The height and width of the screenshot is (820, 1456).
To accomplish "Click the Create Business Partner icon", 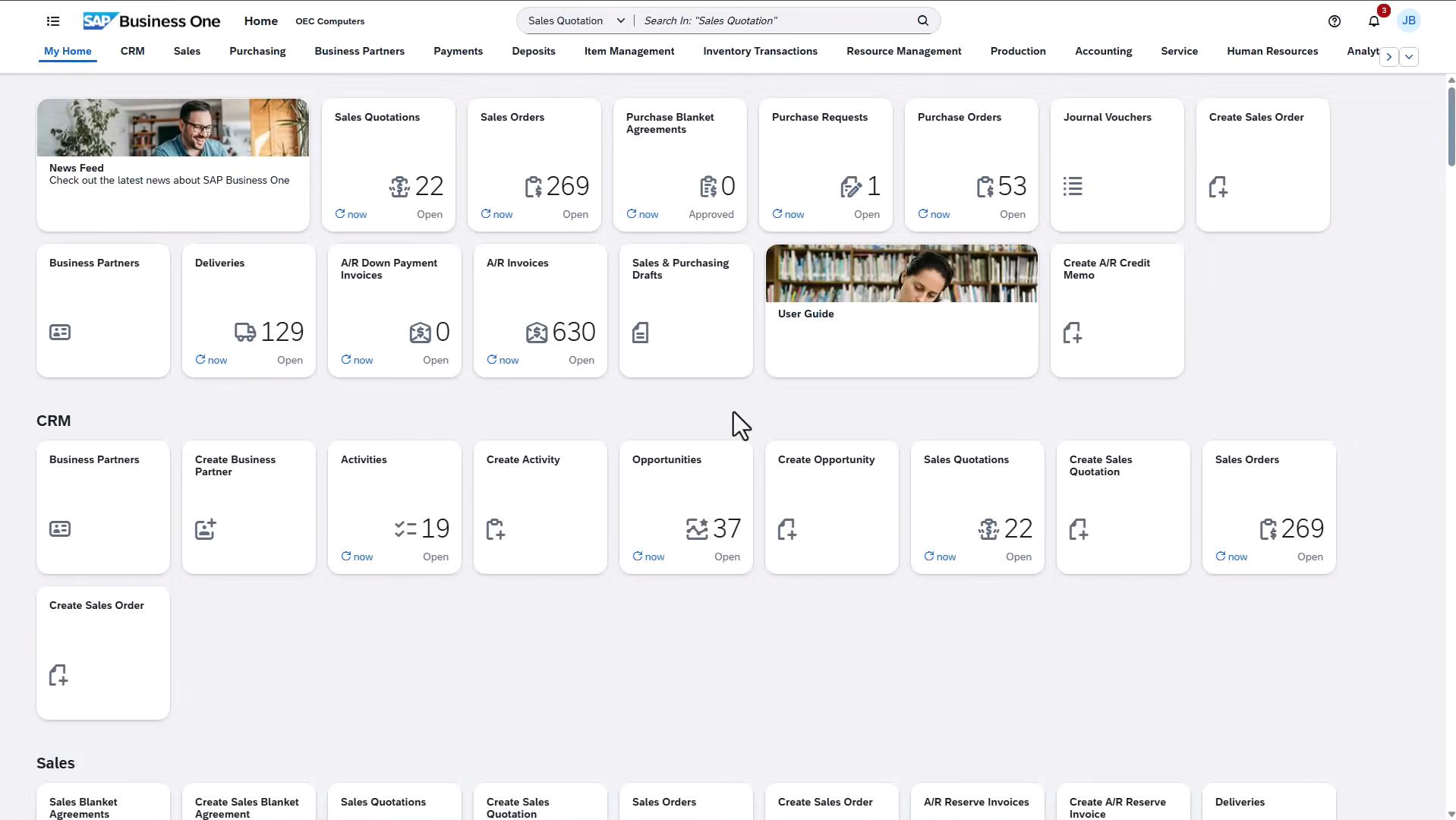I will pos(206,528).
